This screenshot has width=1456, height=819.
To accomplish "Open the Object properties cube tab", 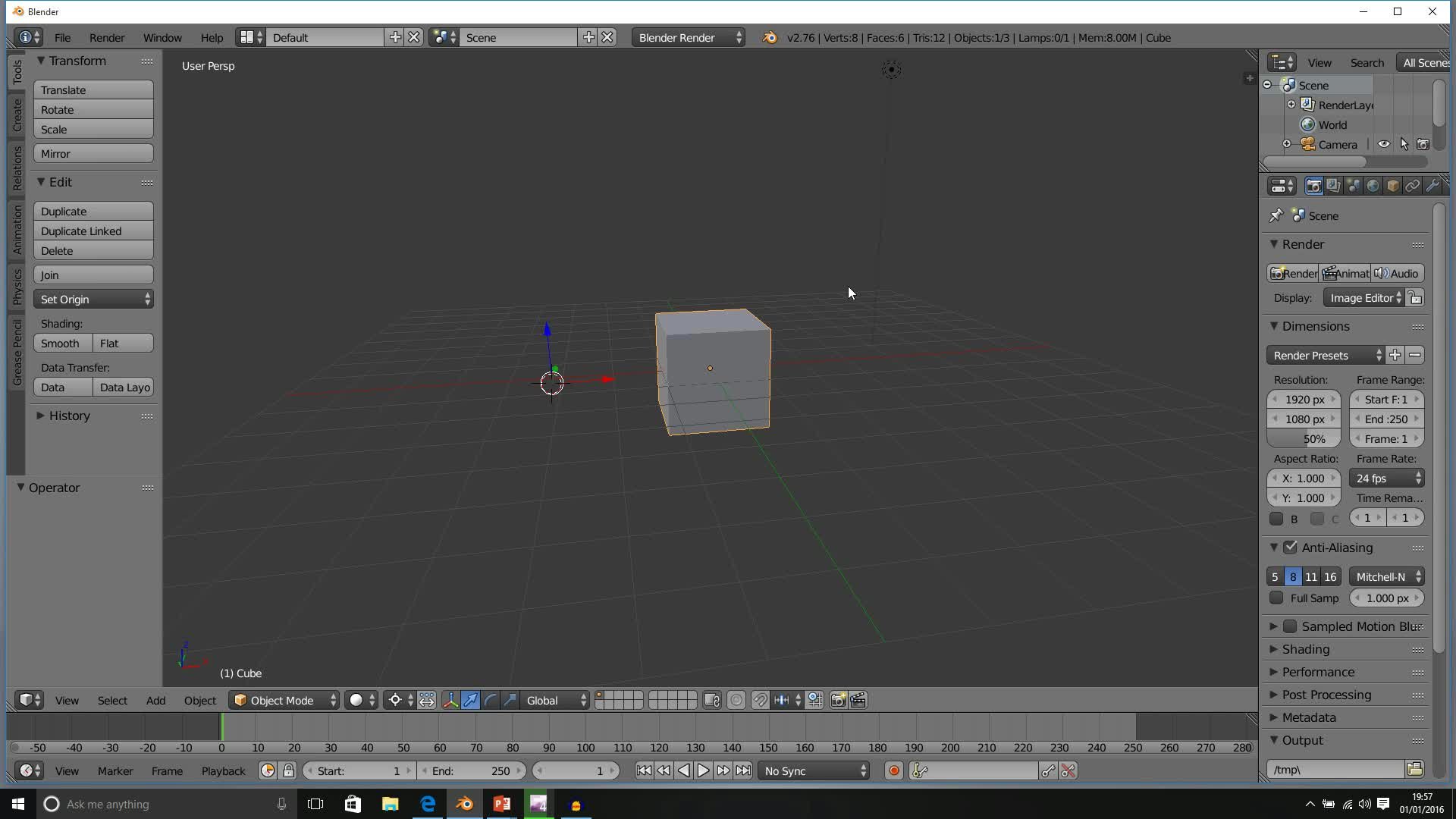I will point(1392,187).
